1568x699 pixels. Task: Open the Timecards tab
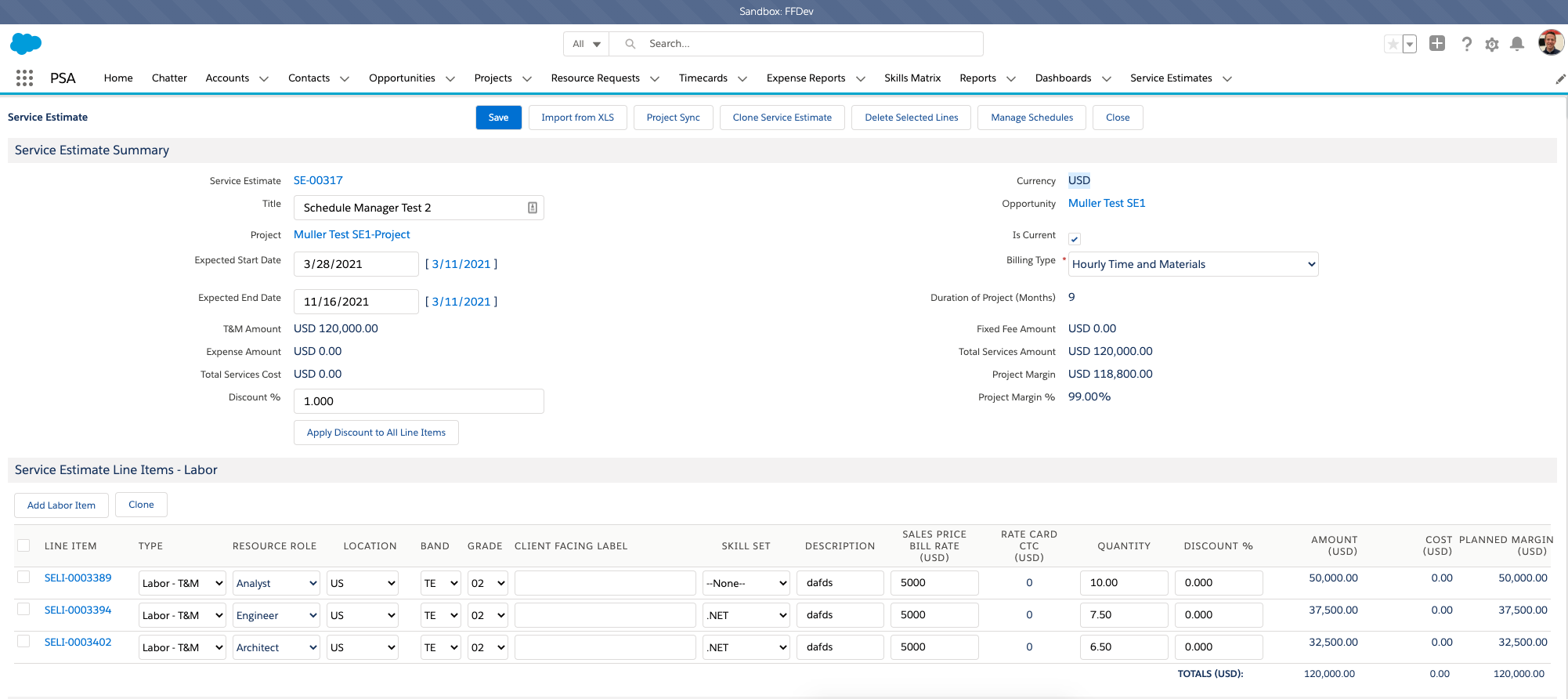[703, 78]
